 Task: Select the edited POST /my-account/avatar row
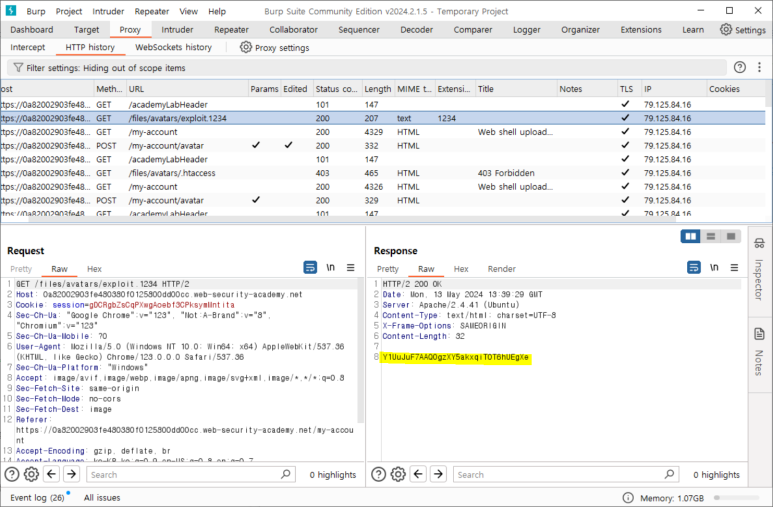(x=383, y=145)
